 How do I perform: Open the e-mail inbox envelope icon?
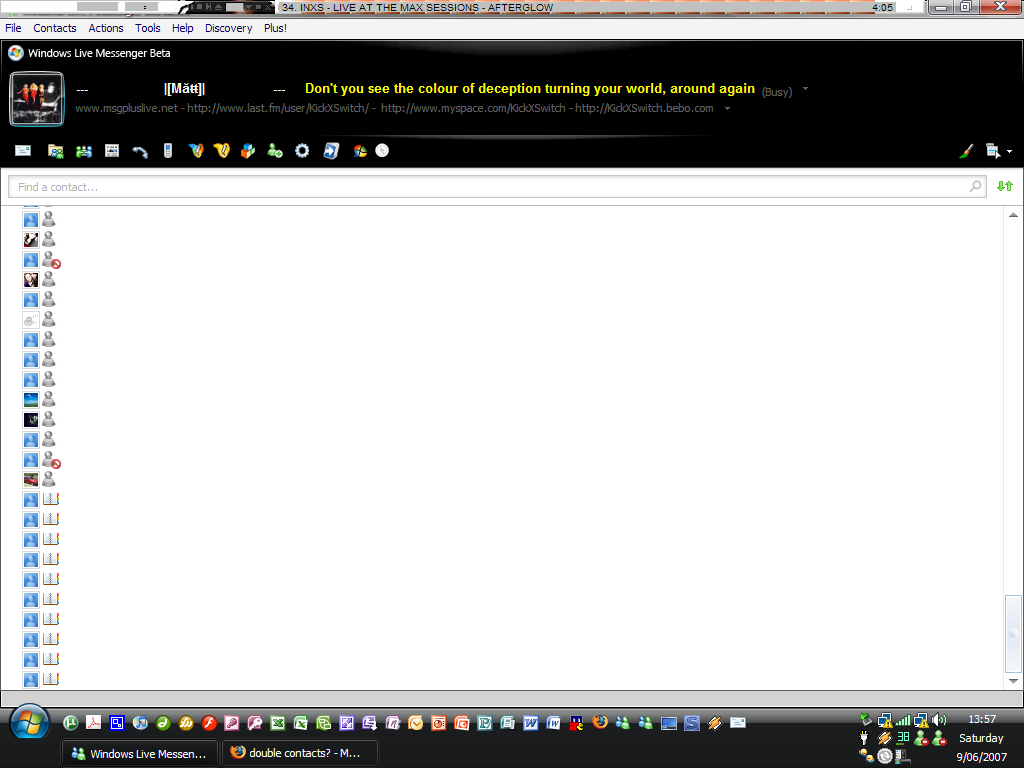pyautogui.click(x=22, y=151)
